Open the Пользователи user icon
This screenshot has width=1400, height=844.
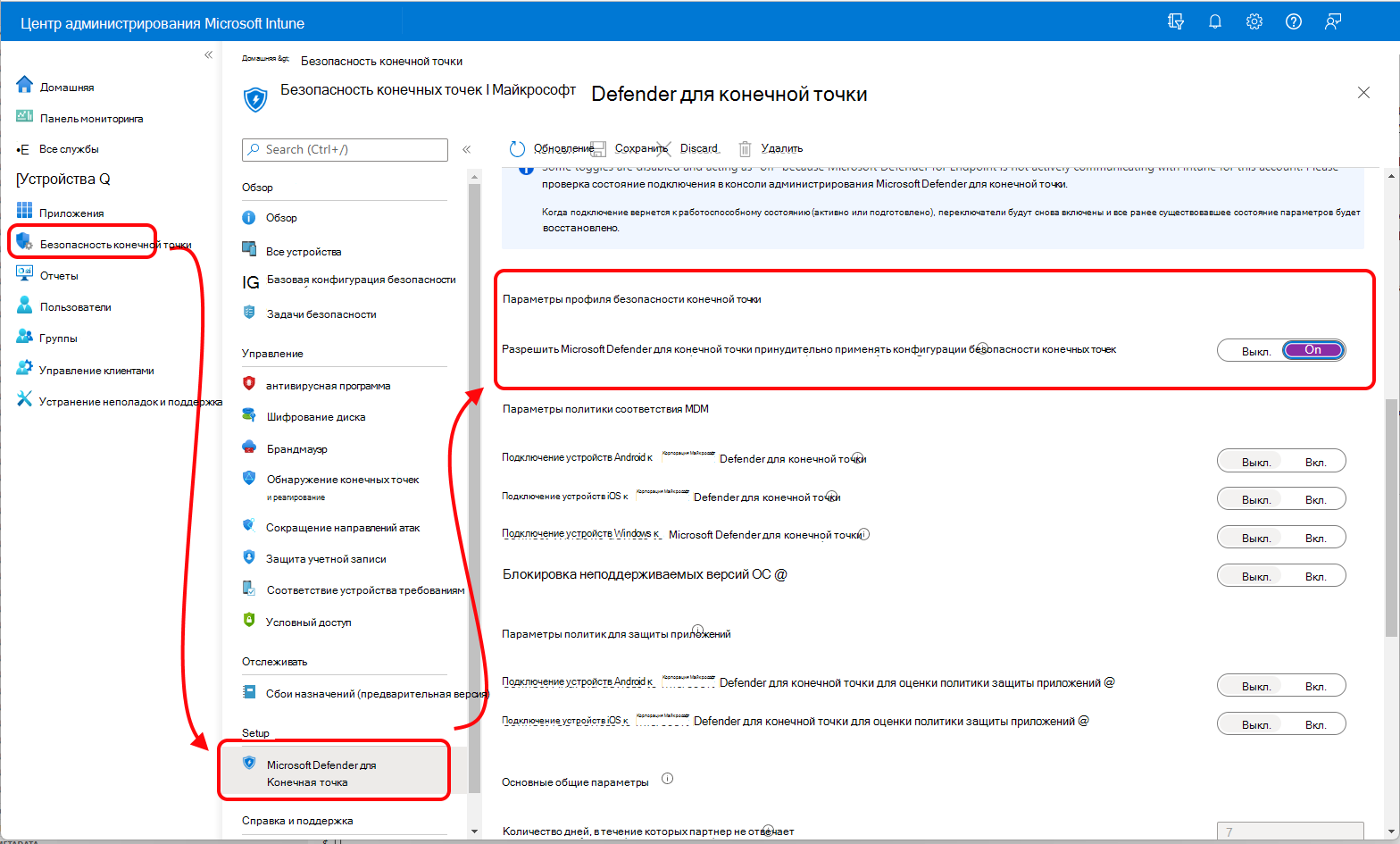(24, 305)
